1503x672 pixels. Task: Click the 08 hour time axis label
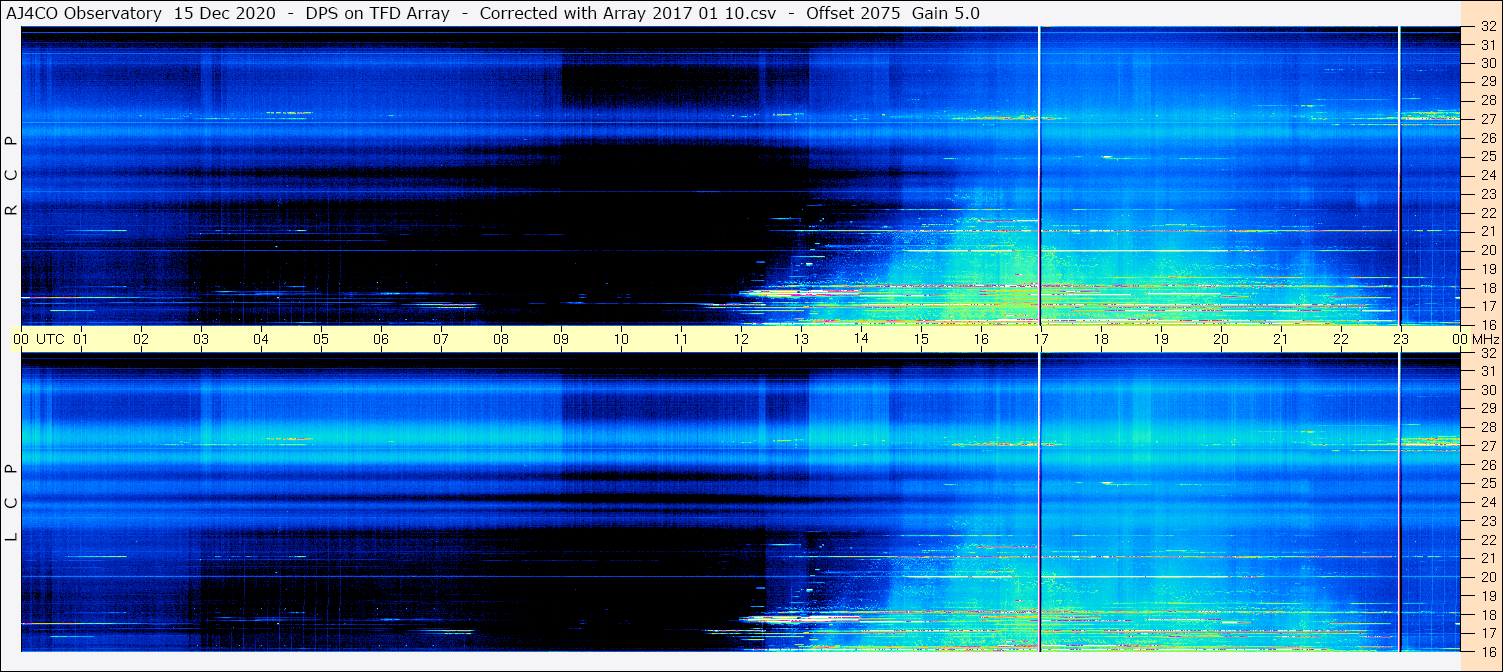coord(501,339)
